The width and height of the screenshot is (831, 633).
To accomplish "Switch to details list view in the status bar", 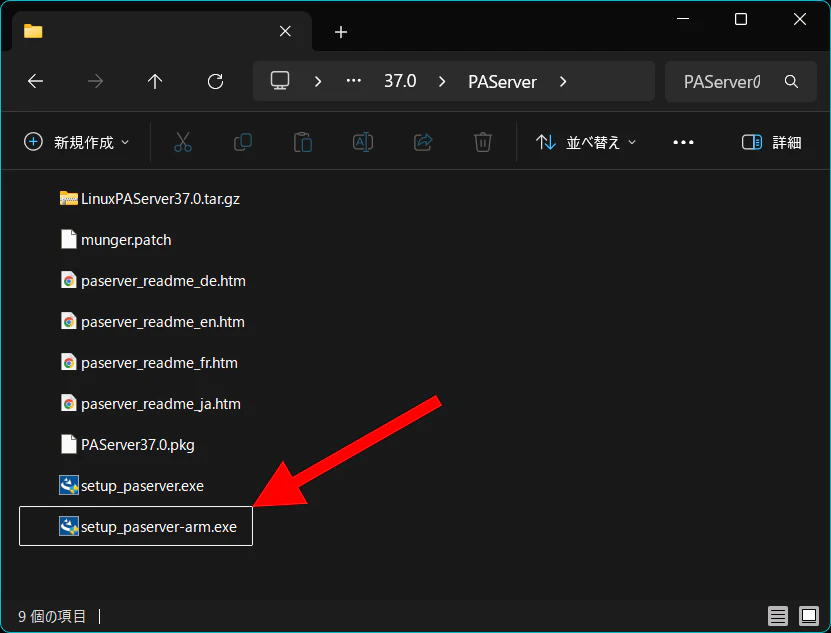I will [777, 616].
